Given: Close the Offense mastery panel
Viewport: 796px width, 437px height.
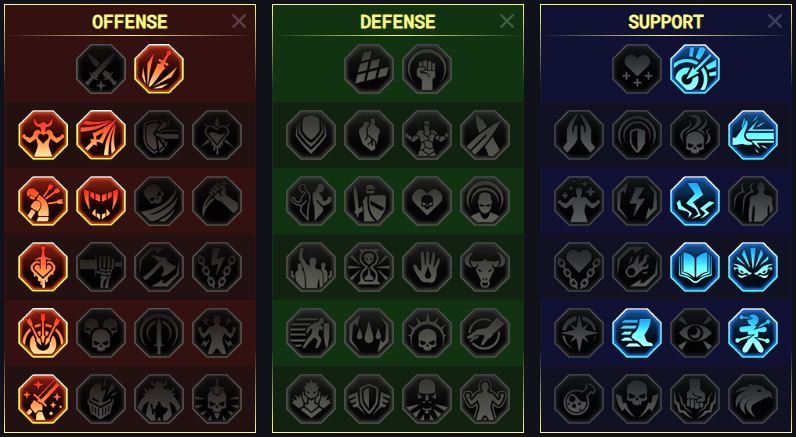Looking at the screenshot, I should coord(239,21).
